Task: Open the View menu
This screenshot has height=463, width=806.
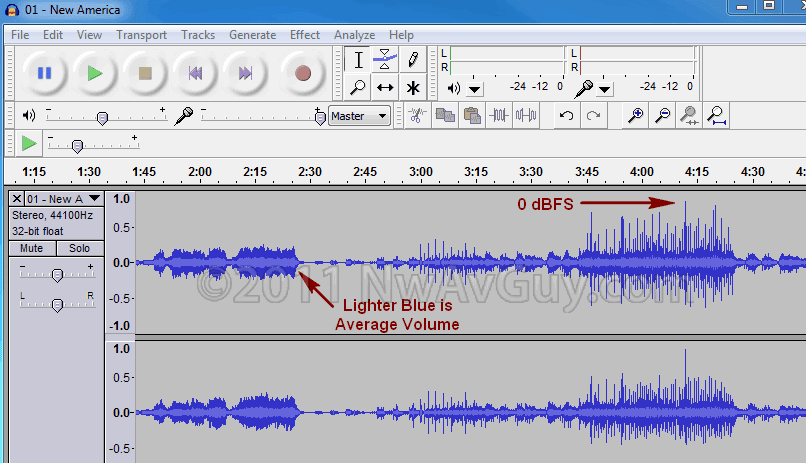Action: pos(89,35)
